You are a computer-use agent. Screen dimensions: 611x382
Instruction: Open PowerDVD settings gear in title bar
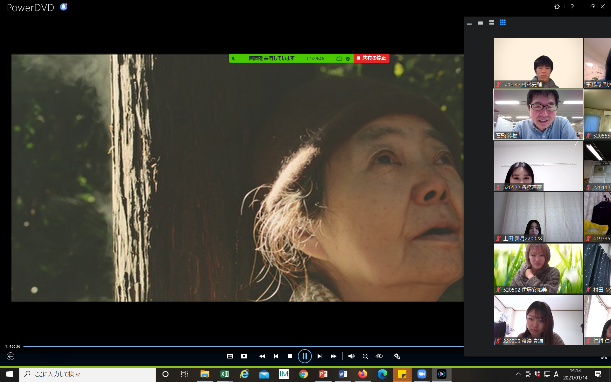click(x=557, y=7)
